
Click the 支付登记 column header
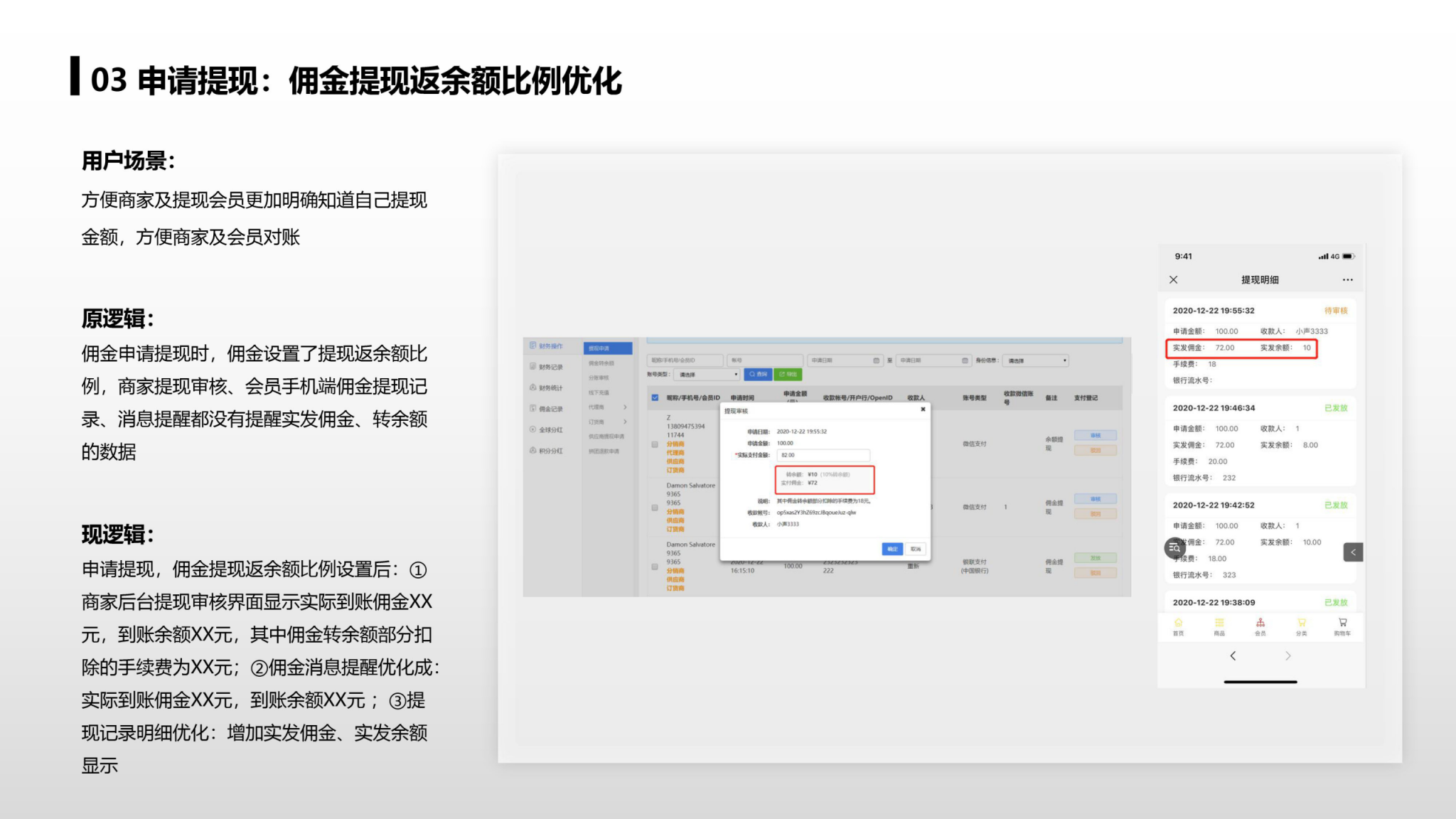coord(1086,398)
